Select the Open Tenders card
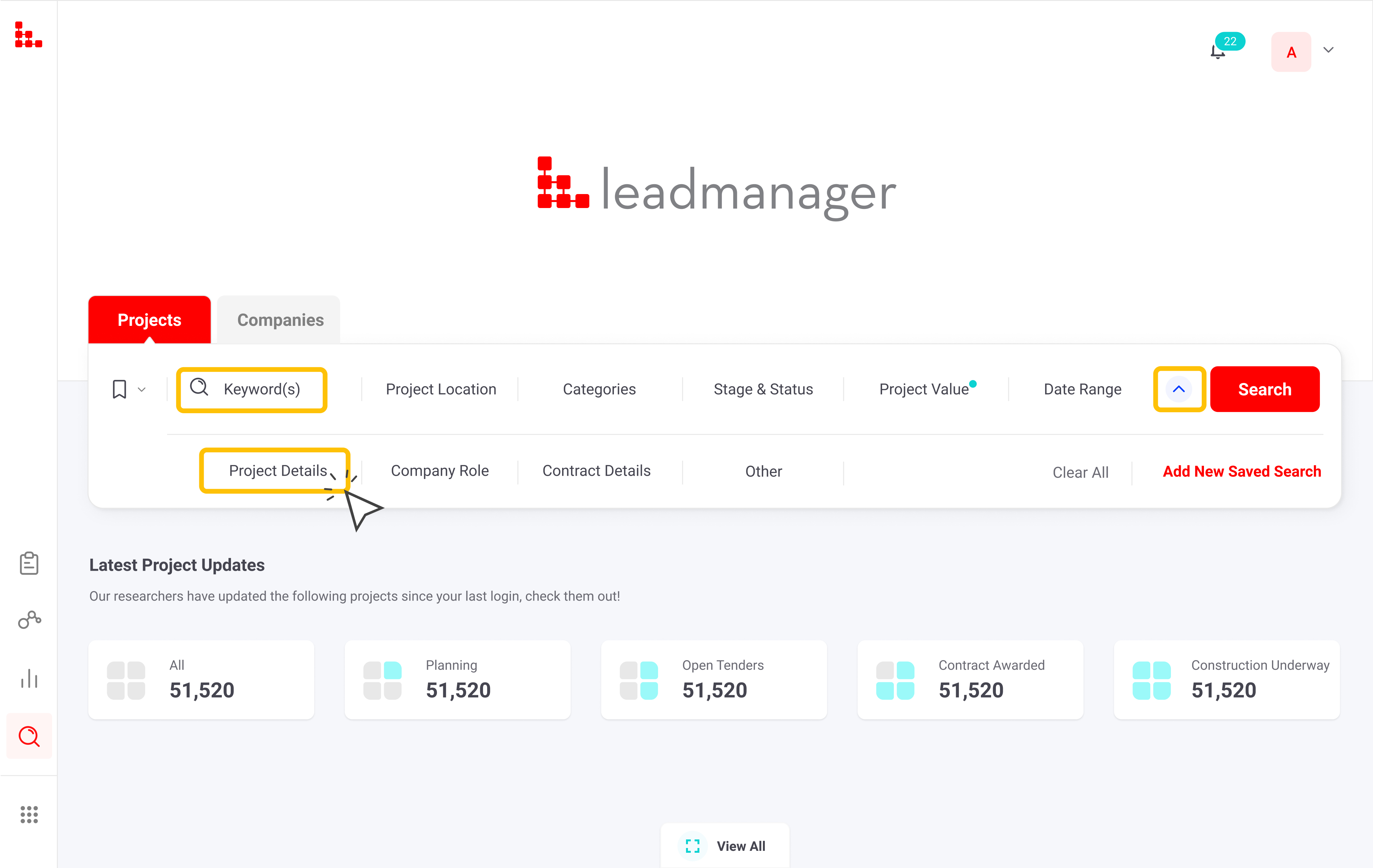1373x868 pixels. point(714,679)
